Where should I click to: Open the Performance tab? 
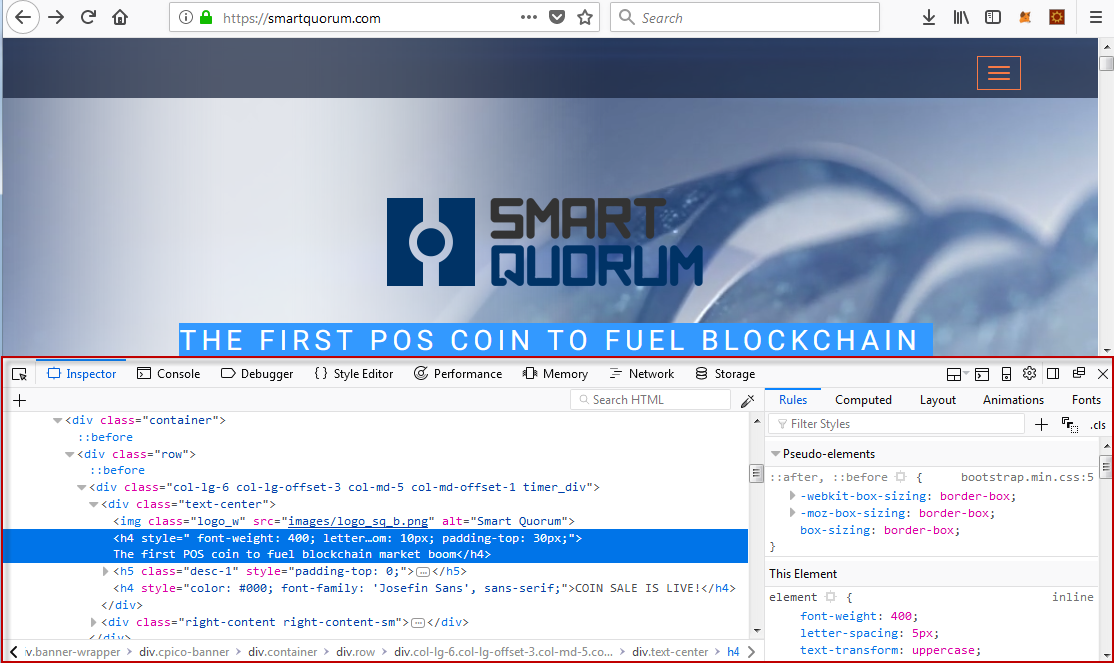(458, 374)
